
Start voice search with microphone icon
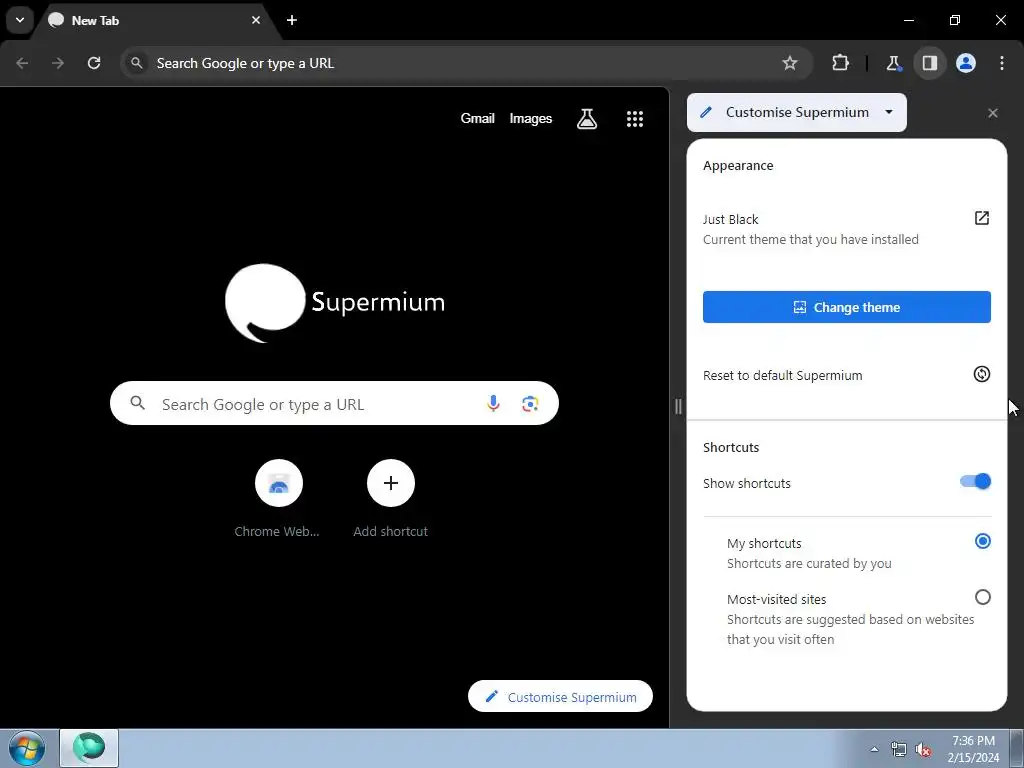pos(493,404)
